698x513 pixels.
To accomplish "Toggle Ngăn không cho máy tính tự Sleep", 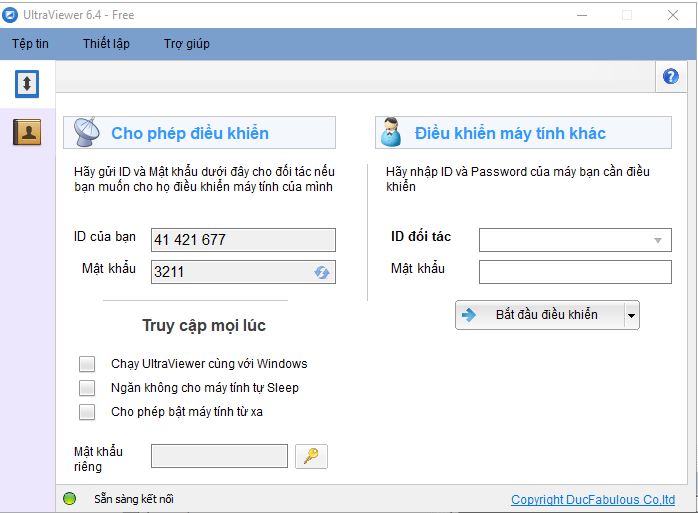I will click(87, 388).
